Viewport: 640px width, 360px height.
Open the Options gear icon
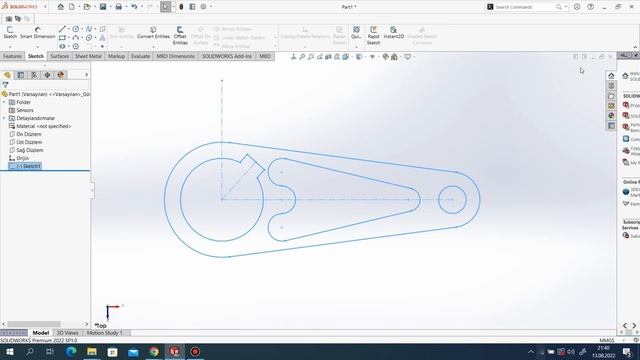203,7
